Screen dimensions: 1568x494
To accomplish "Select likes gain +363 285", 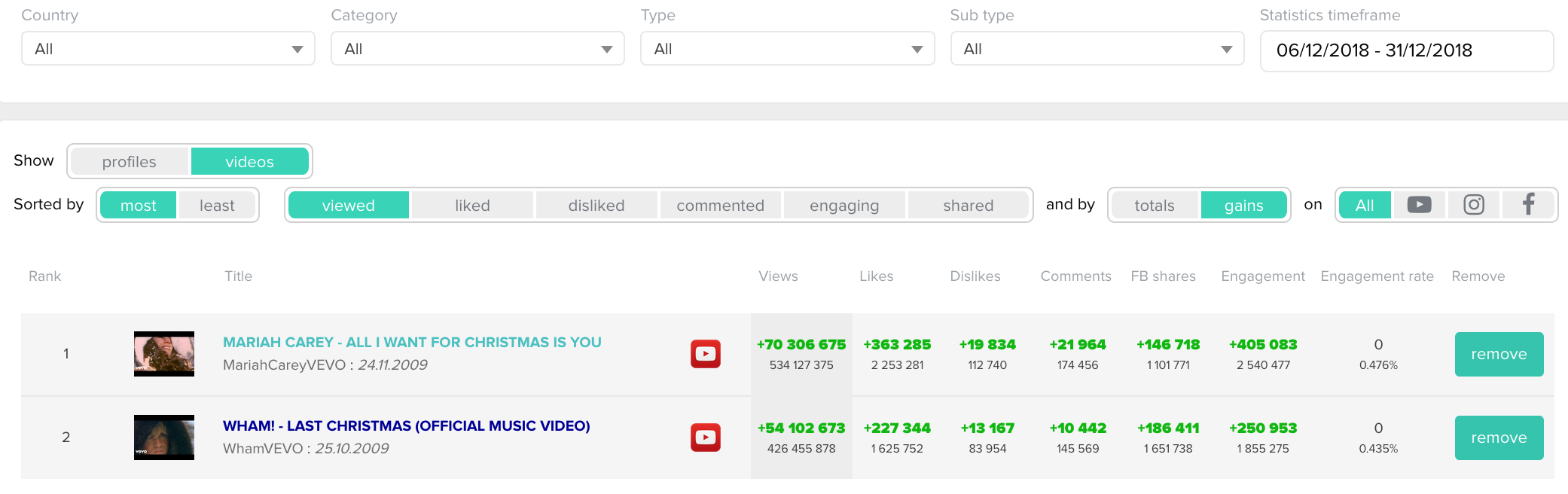I will coord(897,345).
